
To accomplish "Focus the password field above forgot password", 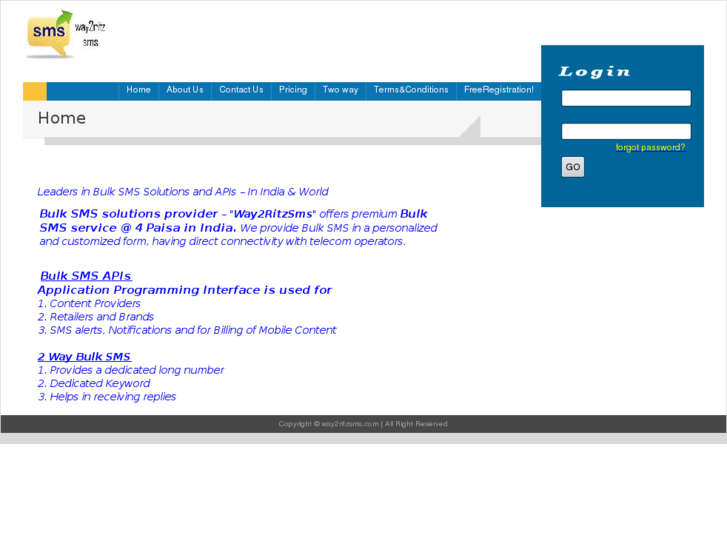I will 626,131.
